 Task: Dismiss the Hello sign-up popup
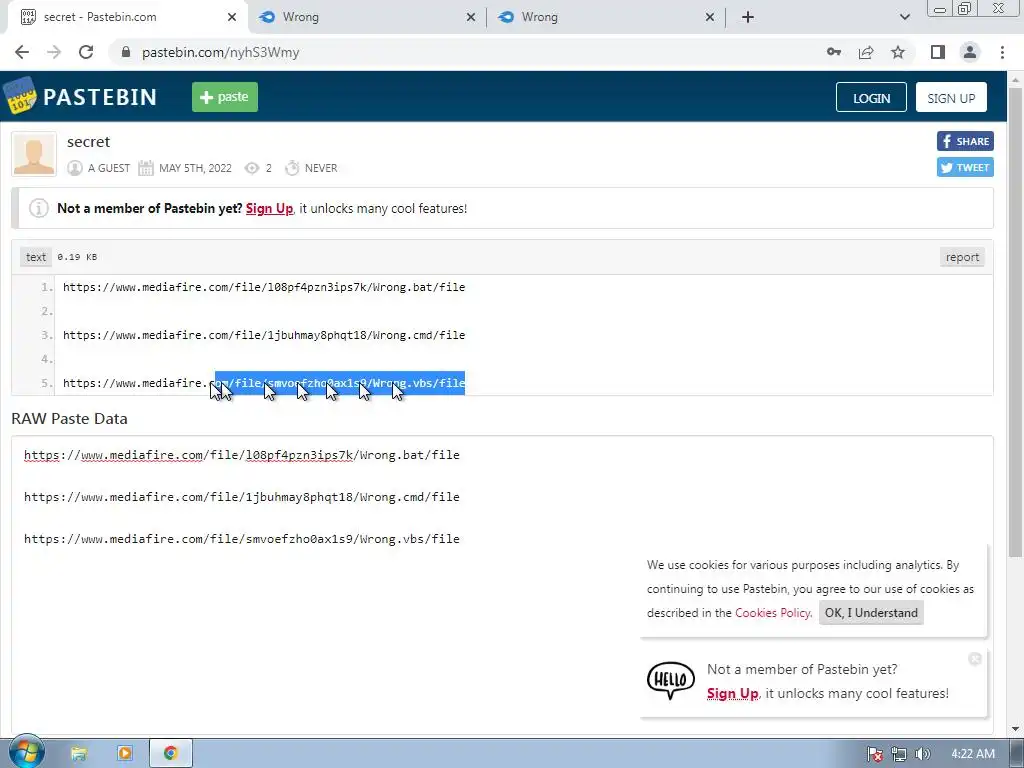(x=975, y=659)
